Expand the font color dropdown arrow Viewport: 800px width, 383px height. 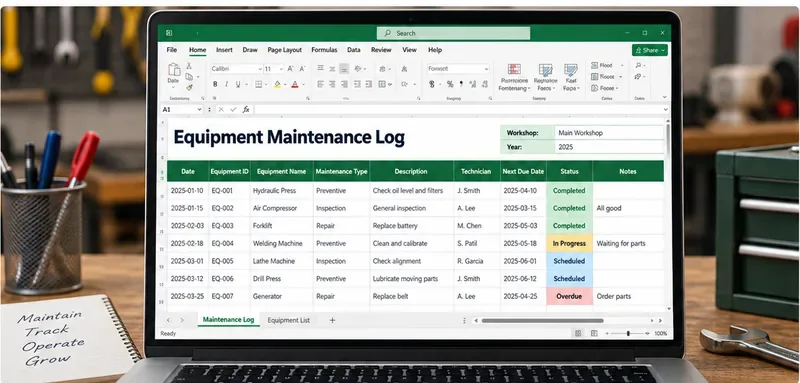304,85
